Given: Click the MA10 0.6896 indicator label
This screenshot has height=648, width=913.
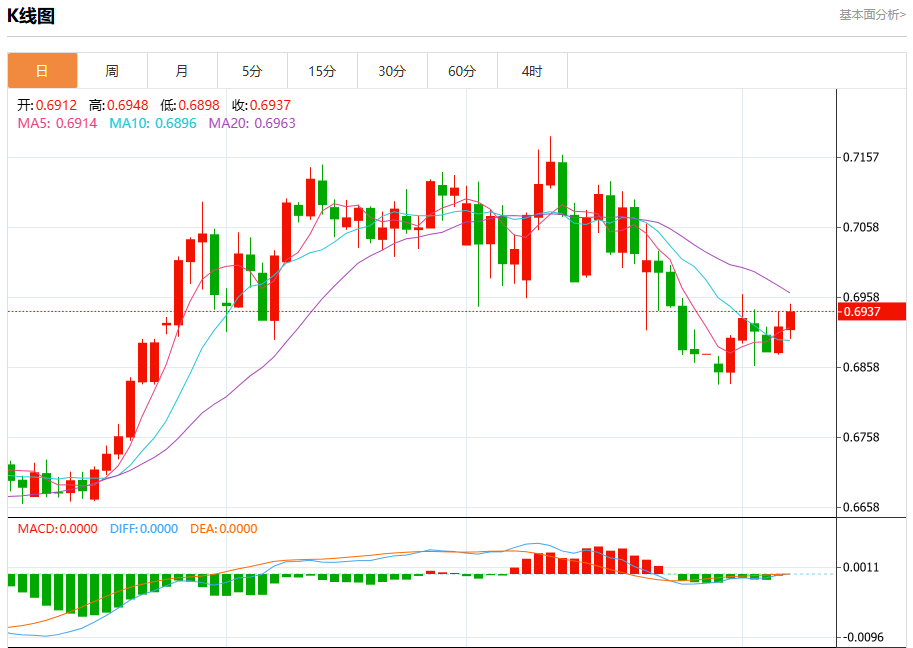Looking at the screenshot, I should pos(153,123).
